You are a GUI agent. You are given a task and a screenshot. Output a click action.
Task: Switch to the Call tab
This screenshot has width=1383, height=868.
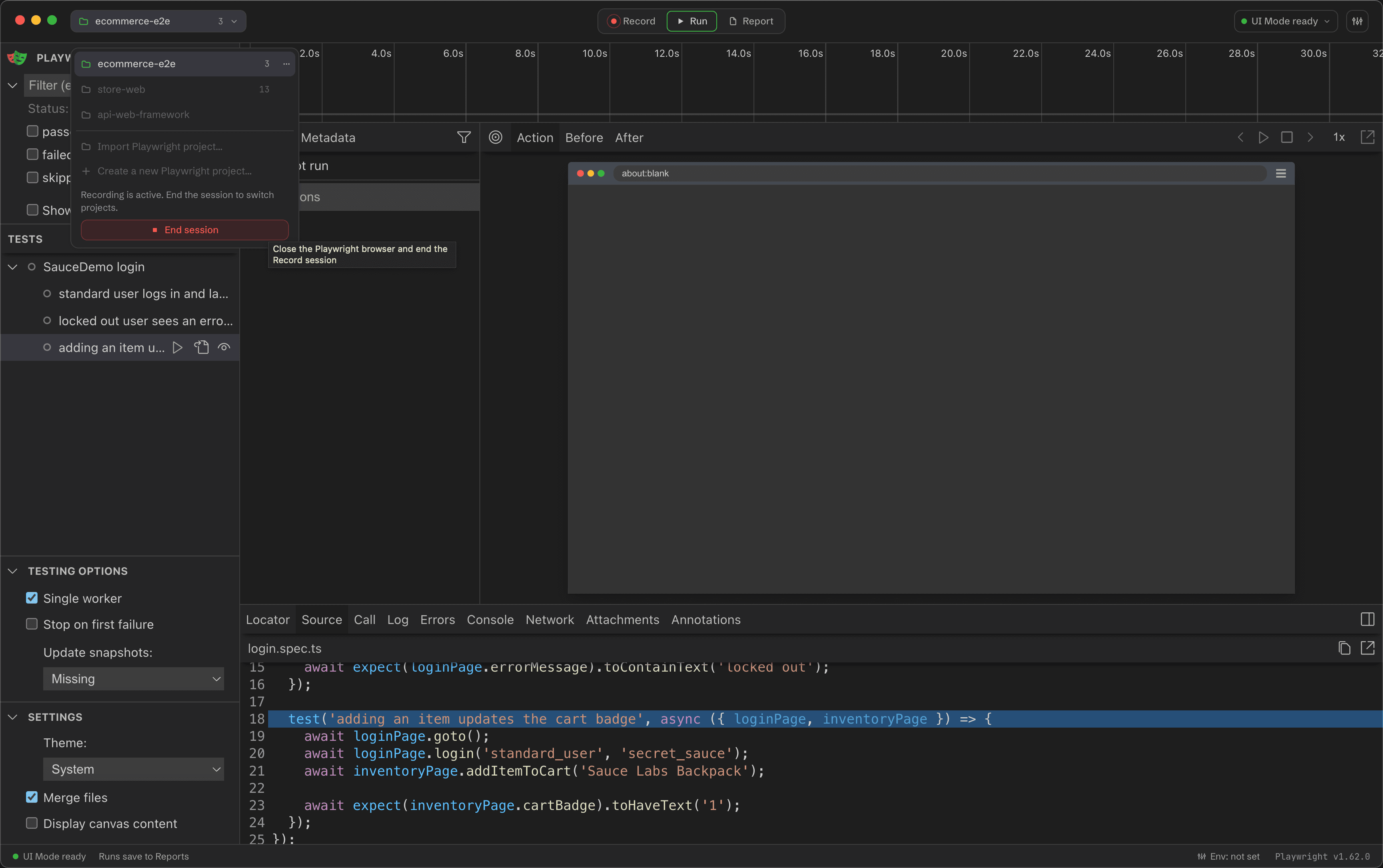click(365, 620)
